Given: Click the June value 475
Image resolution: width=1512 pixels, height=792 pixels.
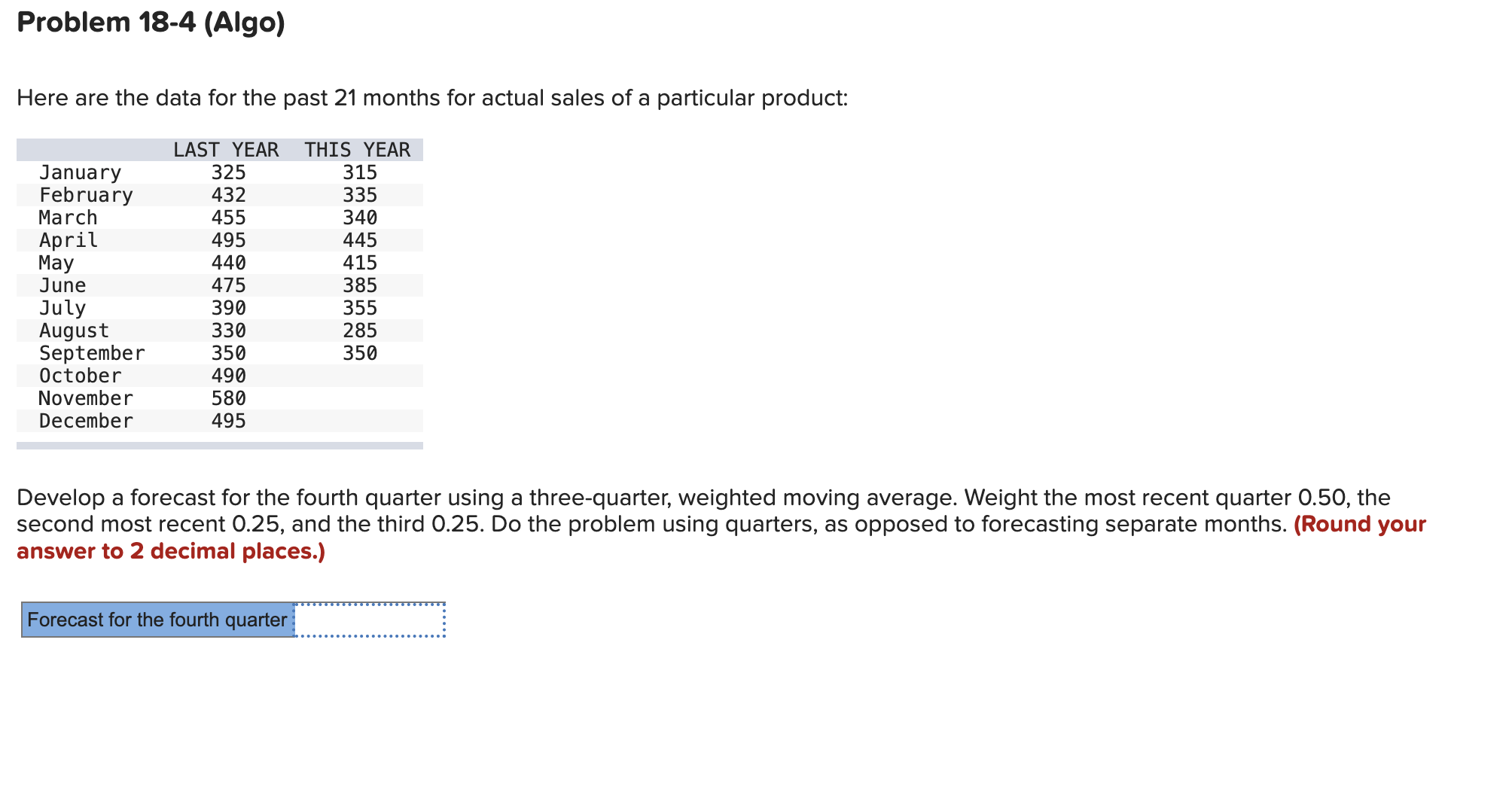Looking at the screenshot, I should click(229, 285).
